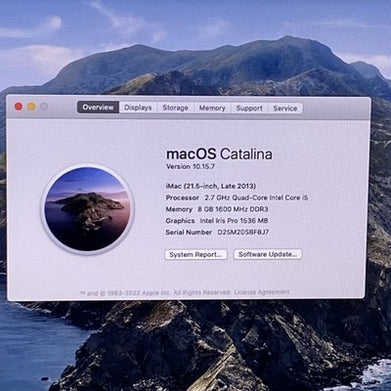The image size is (391, 391).
Task: Click the Apple Inc. copyright notice text
Action: (x=156, y=293)
